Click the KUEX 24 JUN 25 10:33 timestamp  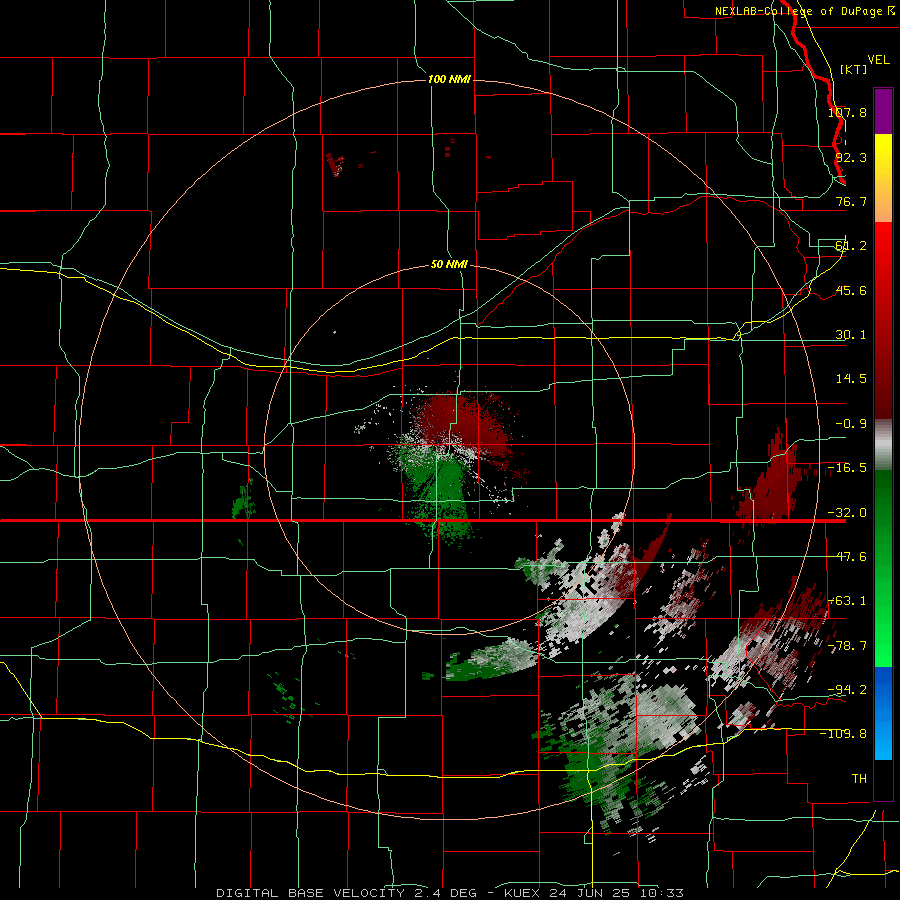[x=593, y=893]
